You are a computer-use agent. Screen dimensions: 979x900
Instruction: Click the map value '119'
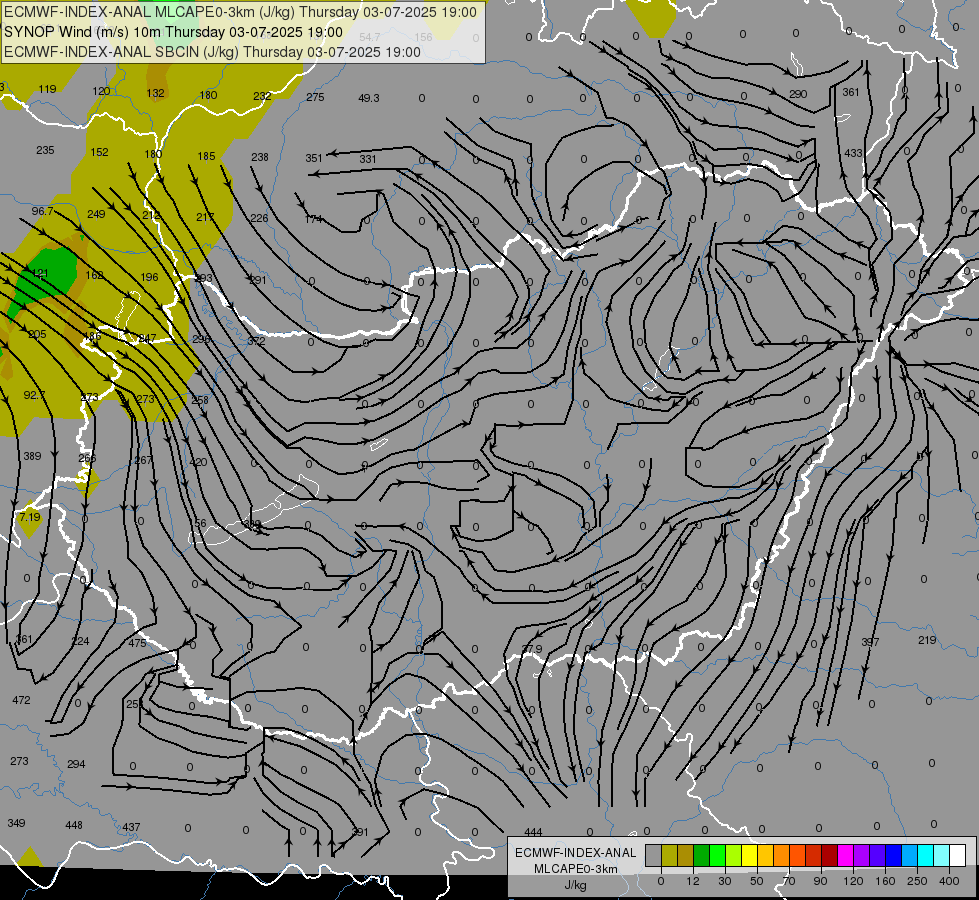pyautogui.click(x=47, y=89)
